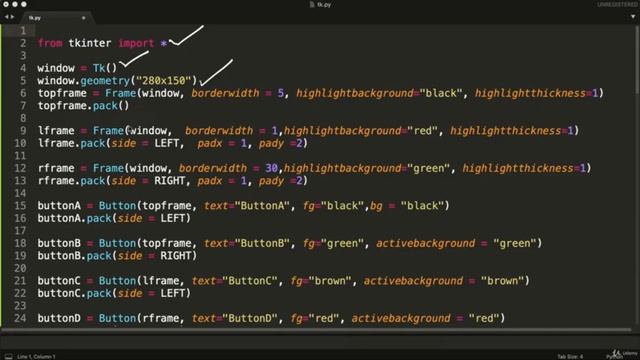Go to the previous tab with the left arrow

coord(6,17)
